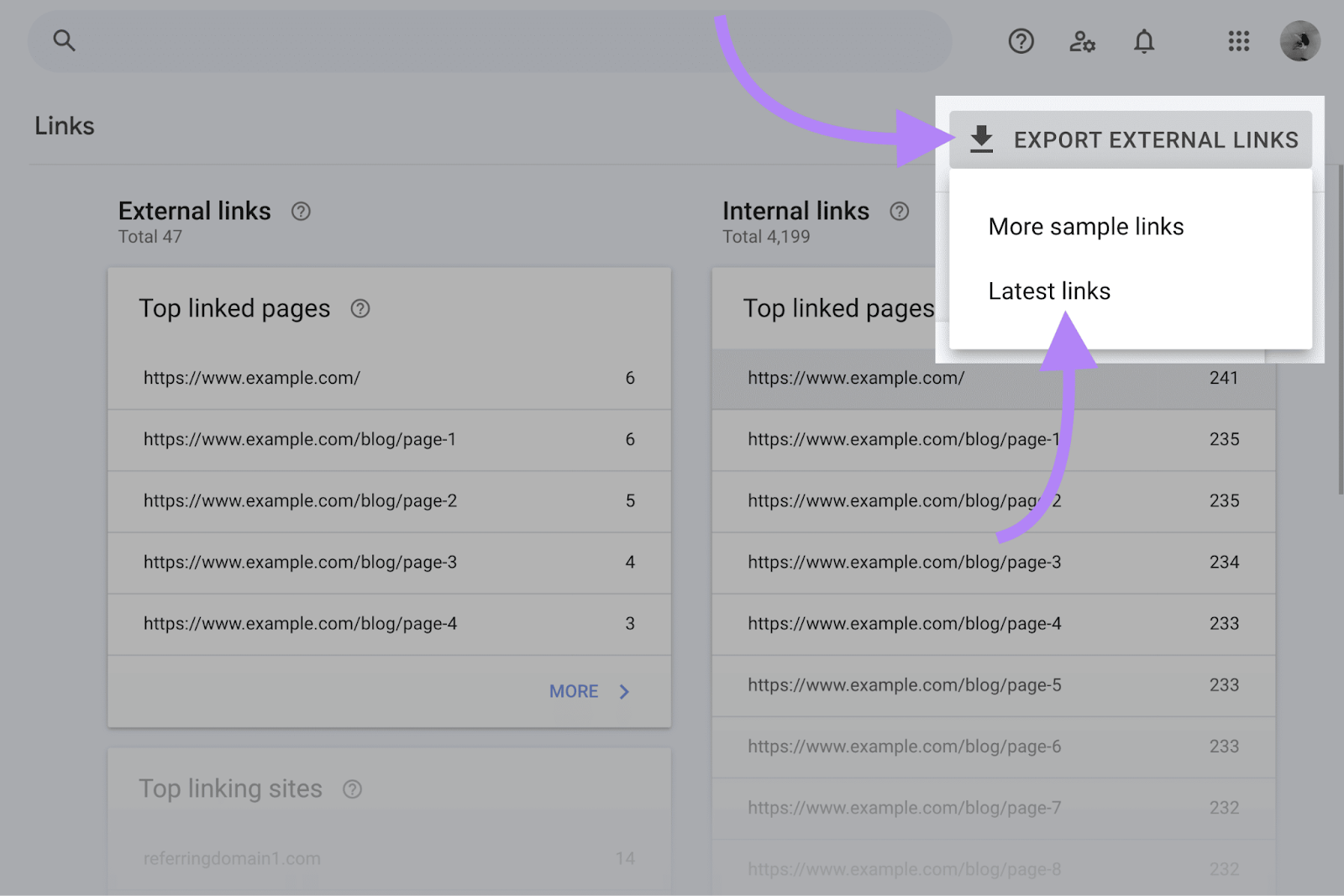
Task: Open the Export External Links dropdown
Action: pos(1157,139)
